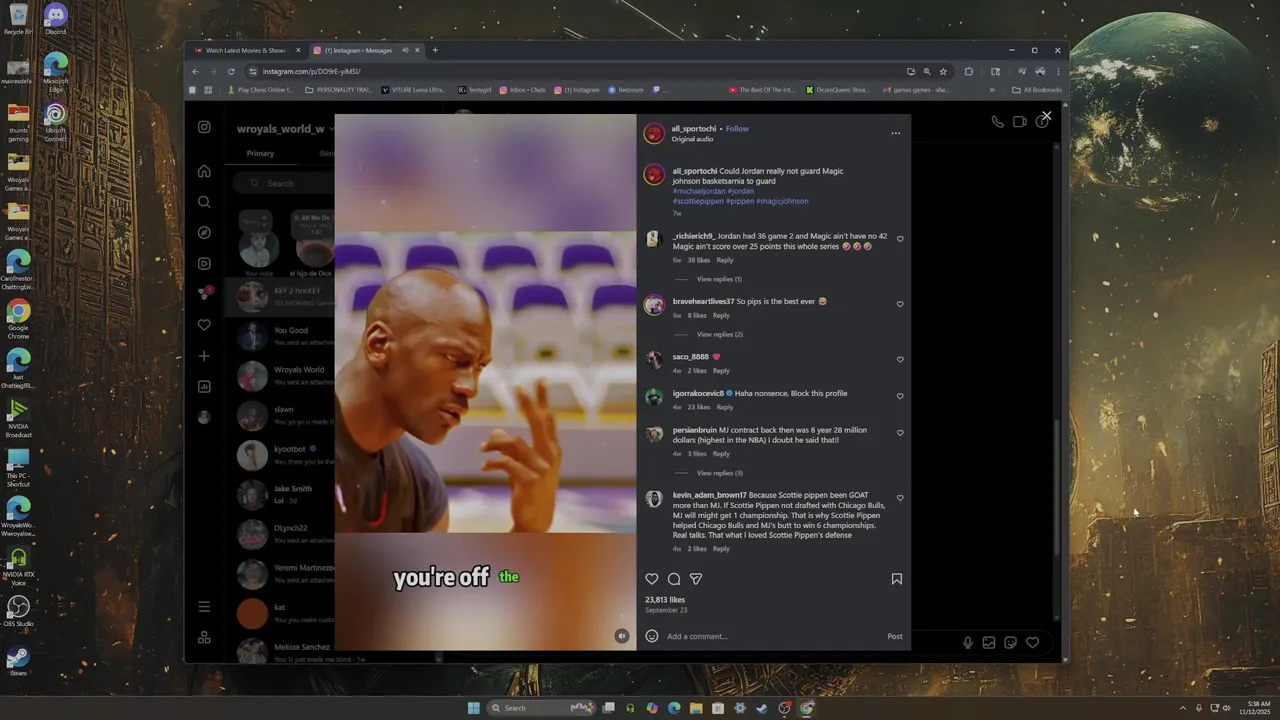Create new post with plus icon

204,356
